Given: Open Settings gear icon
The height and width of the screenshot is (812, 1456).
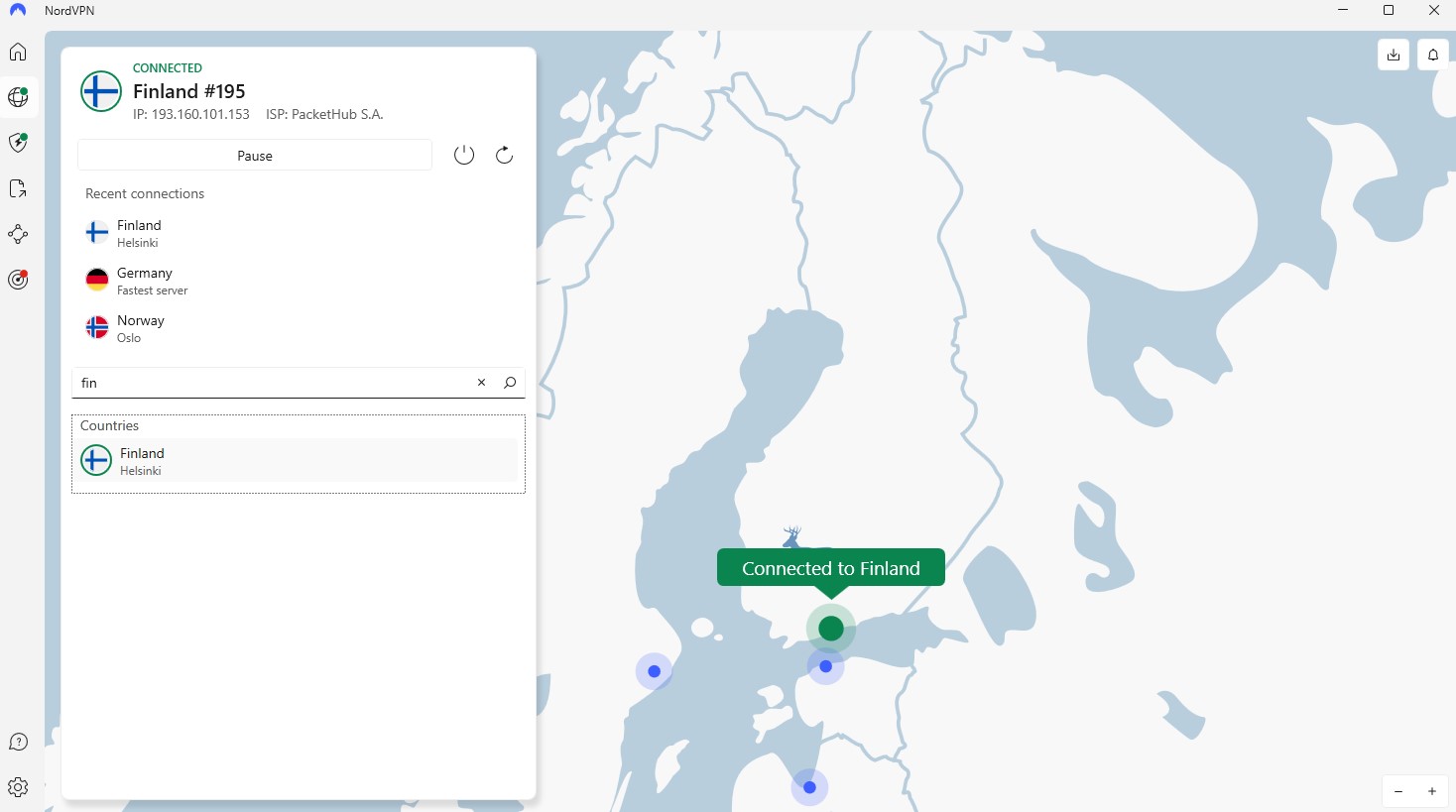Looking at the screenshot, I should (18, 787).
